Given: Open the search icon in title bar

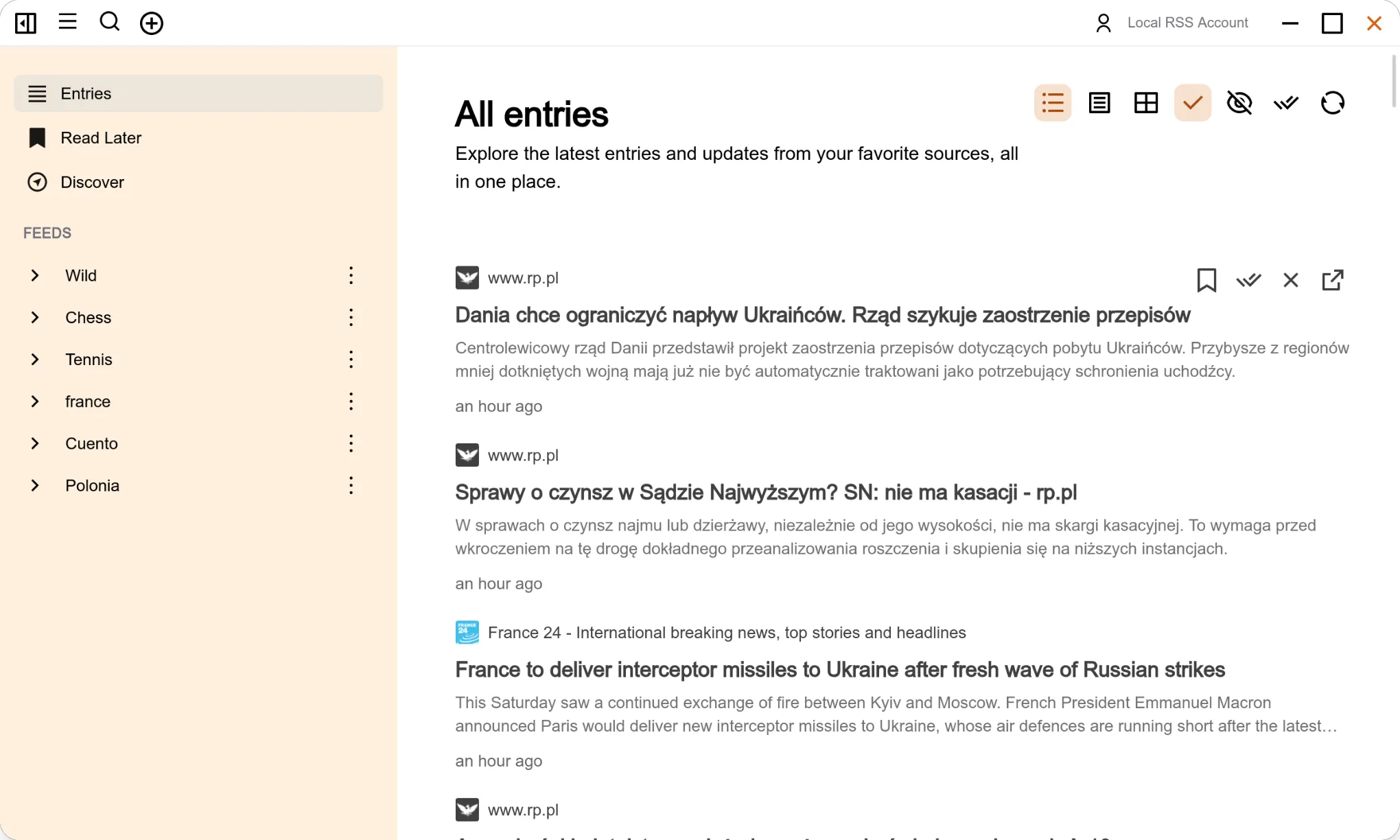Looking at the screenshot, I should coord(109,22).
